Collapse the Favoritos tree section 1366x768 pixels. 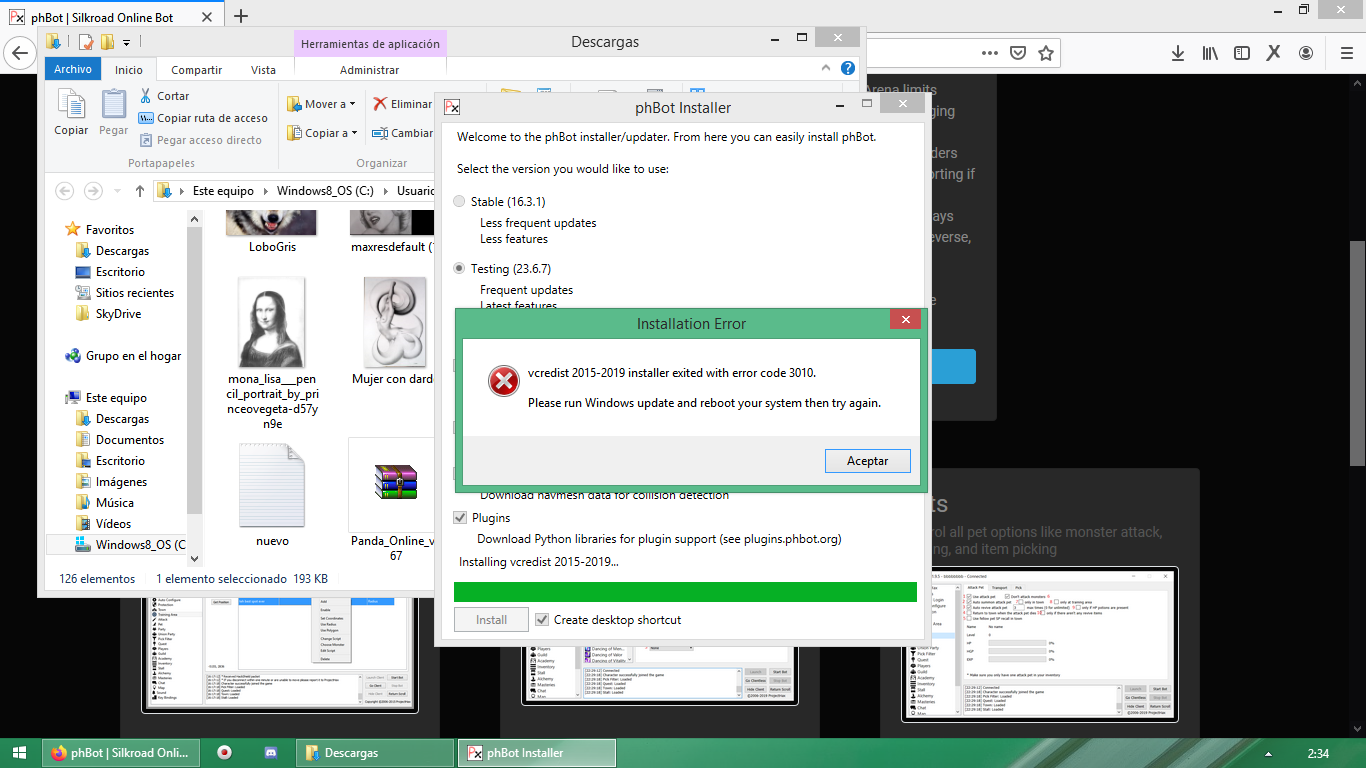57,230
